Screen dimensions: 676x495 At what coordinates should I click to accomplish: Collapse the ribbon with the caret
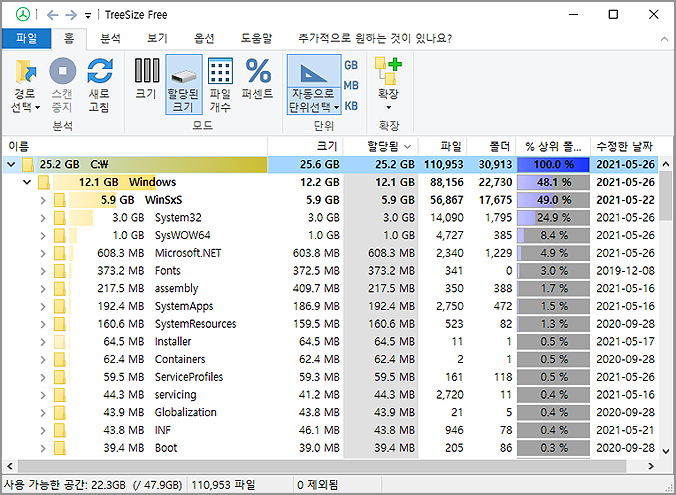pos(664,39)
